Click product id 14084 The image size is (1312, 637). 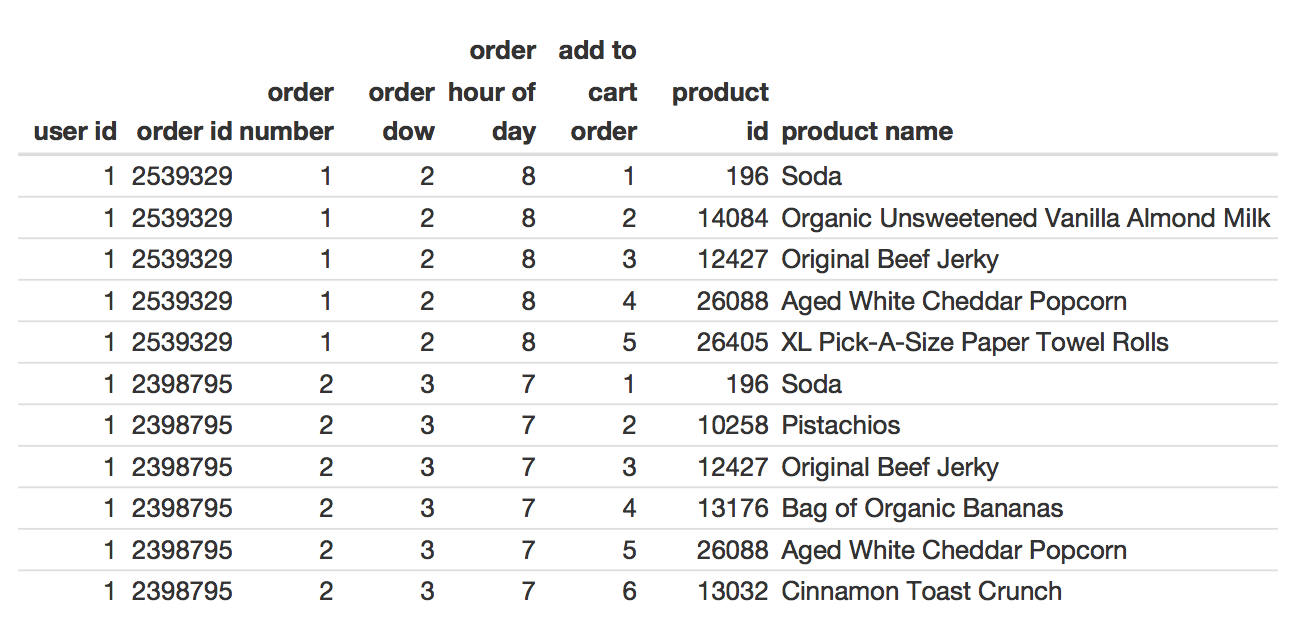coord(733,218)
